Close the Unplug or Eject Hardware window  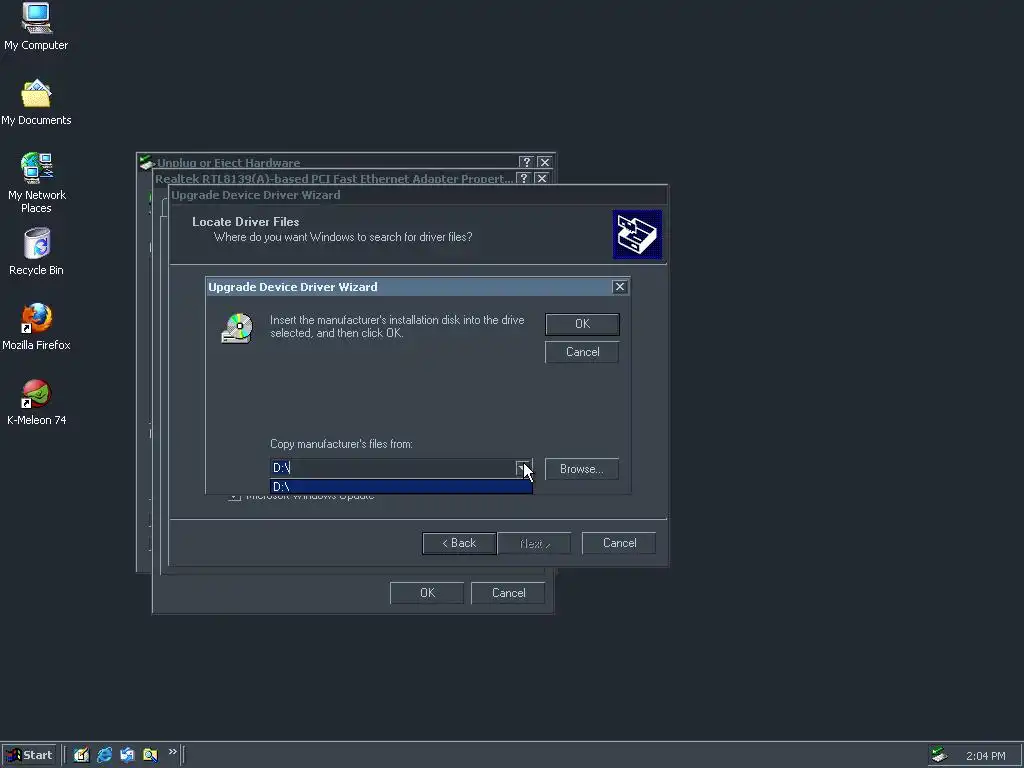545,162
